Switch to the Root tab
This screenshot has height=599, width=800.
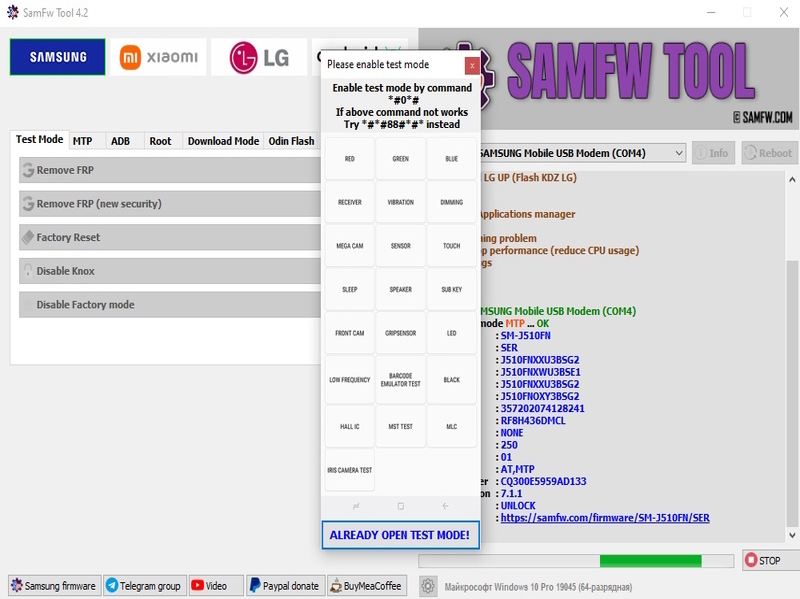pos(160,141)
